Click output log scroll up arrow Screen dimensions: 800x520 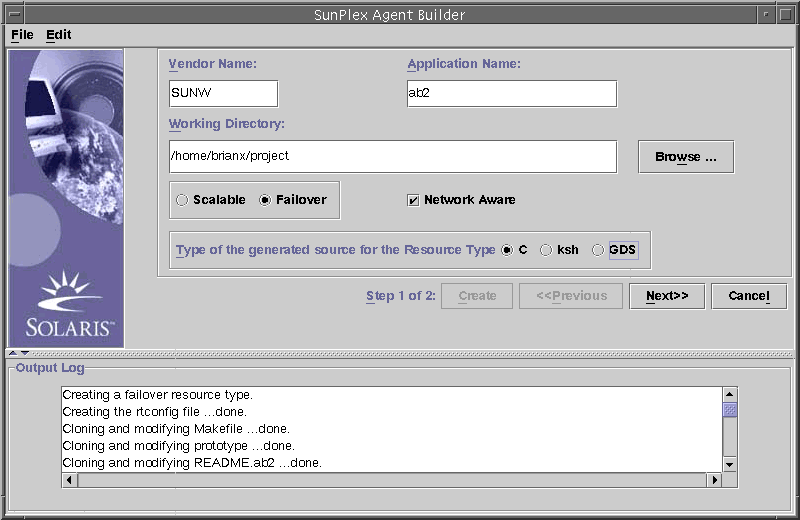coord(730,394)
